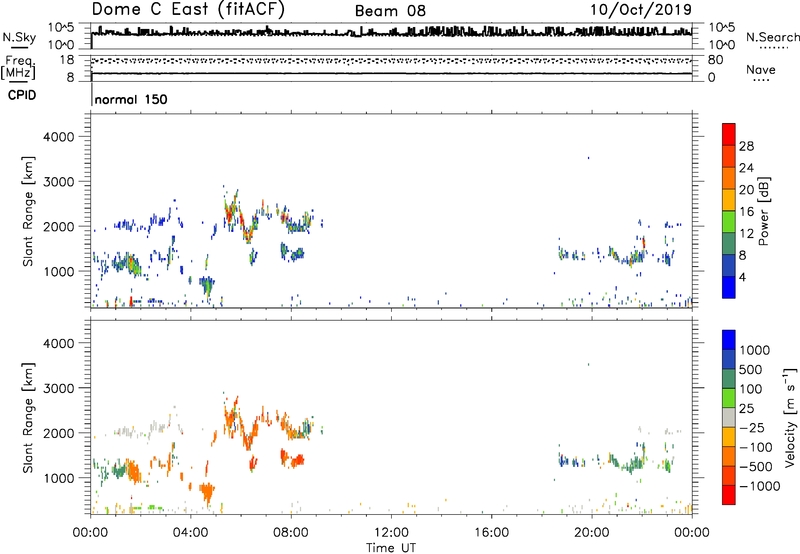Pick the bright green 25–100 Velocity segment
The height and width of the screenshot is (554, 800).
click(x=729, y=398)
